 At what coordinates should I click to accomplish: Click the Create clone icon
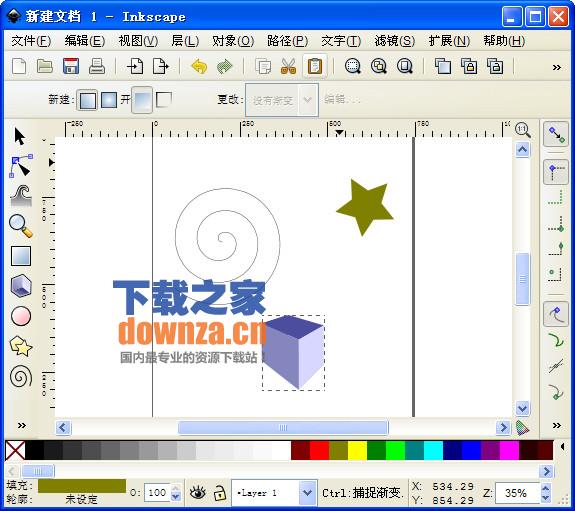coord(469,66)
